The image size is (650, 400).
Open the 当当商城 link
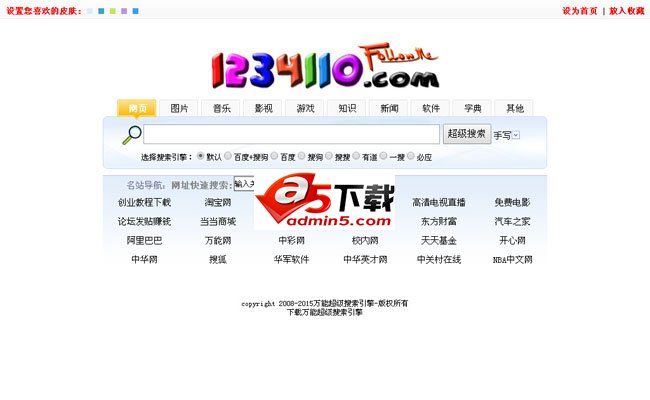[x=218, y=221]
